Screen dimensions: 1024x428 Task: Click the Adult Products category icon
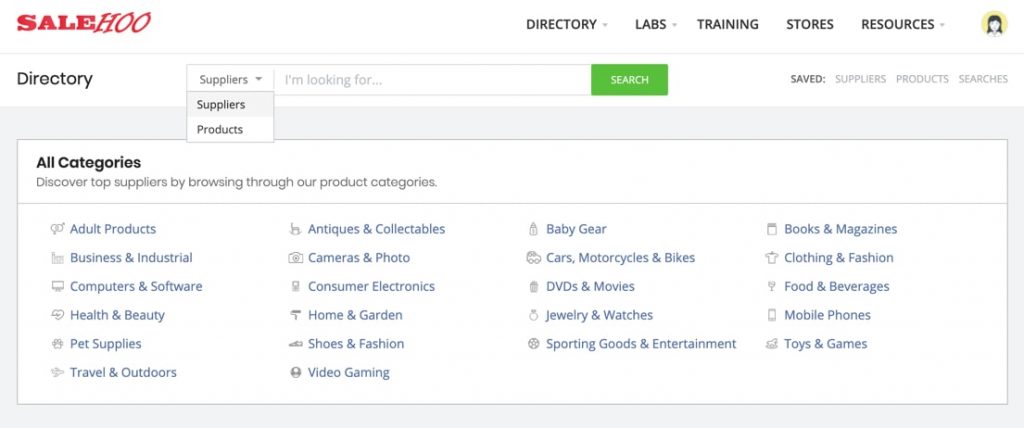tap(57, 229)
